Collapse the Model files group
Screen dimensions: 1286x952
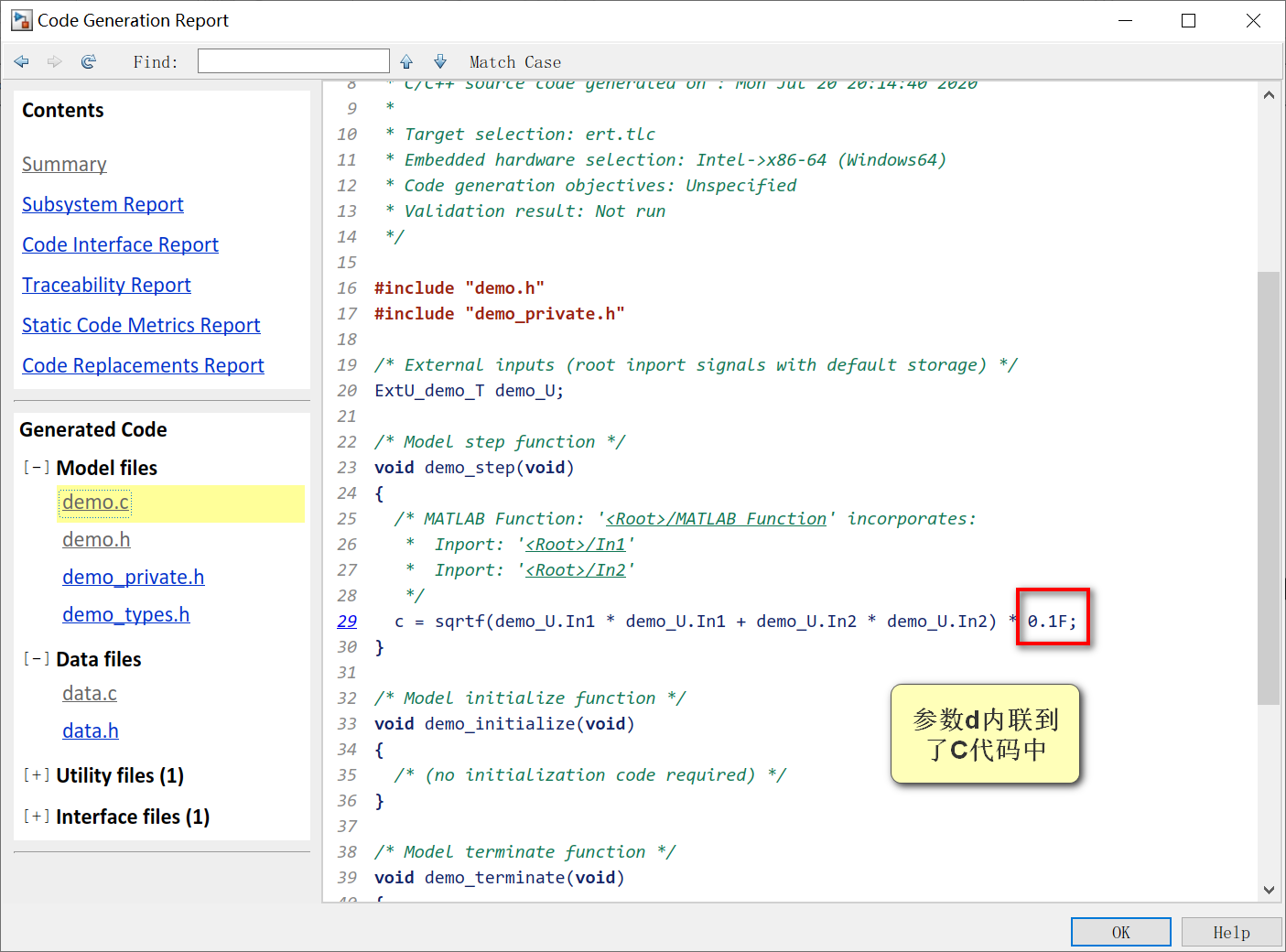pyautogui.click(x=37, y=468)
